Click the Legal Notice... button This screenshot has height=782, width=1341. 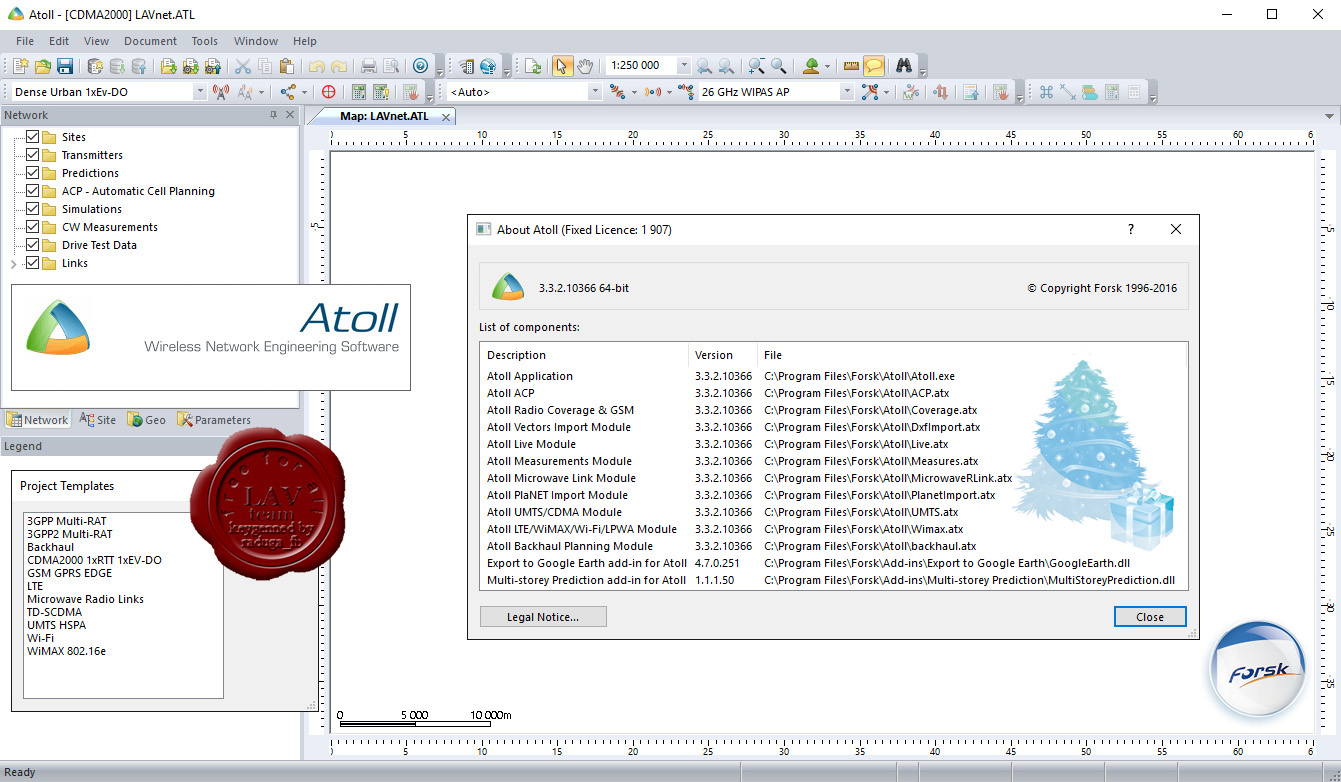coord(543,617)
